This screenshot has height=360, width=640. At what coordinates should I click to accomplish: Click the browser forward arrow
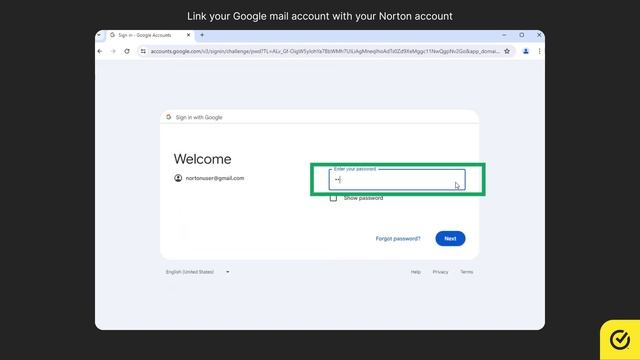click(113, 51)
